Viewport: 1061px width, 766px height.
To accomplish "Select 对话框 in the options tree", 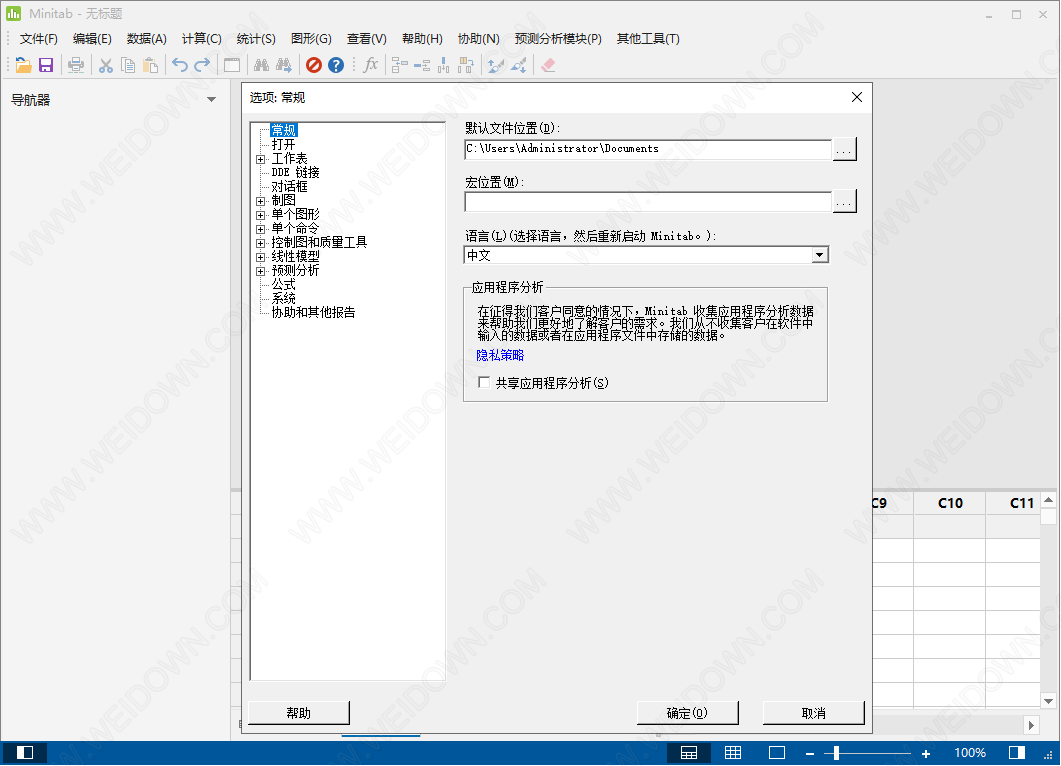I will pos(290,187).
